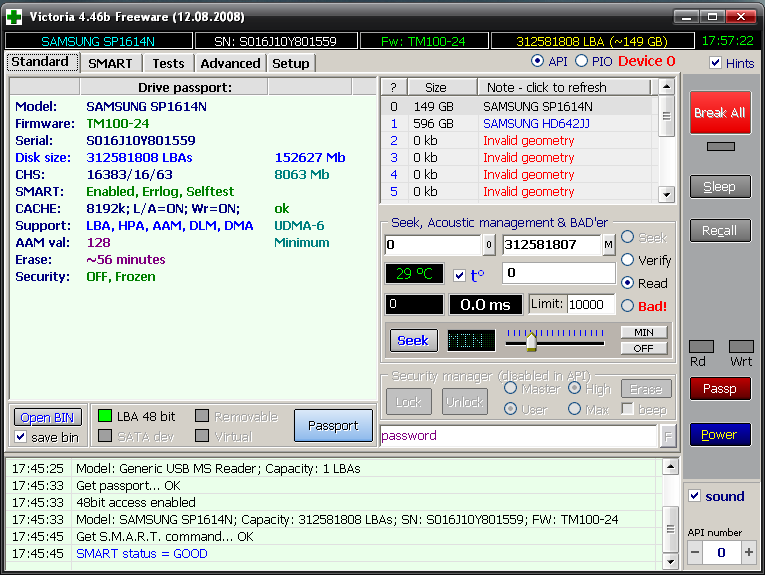Click the start LBA input field
Screen dimensions: 765x575
coord(433,245)
